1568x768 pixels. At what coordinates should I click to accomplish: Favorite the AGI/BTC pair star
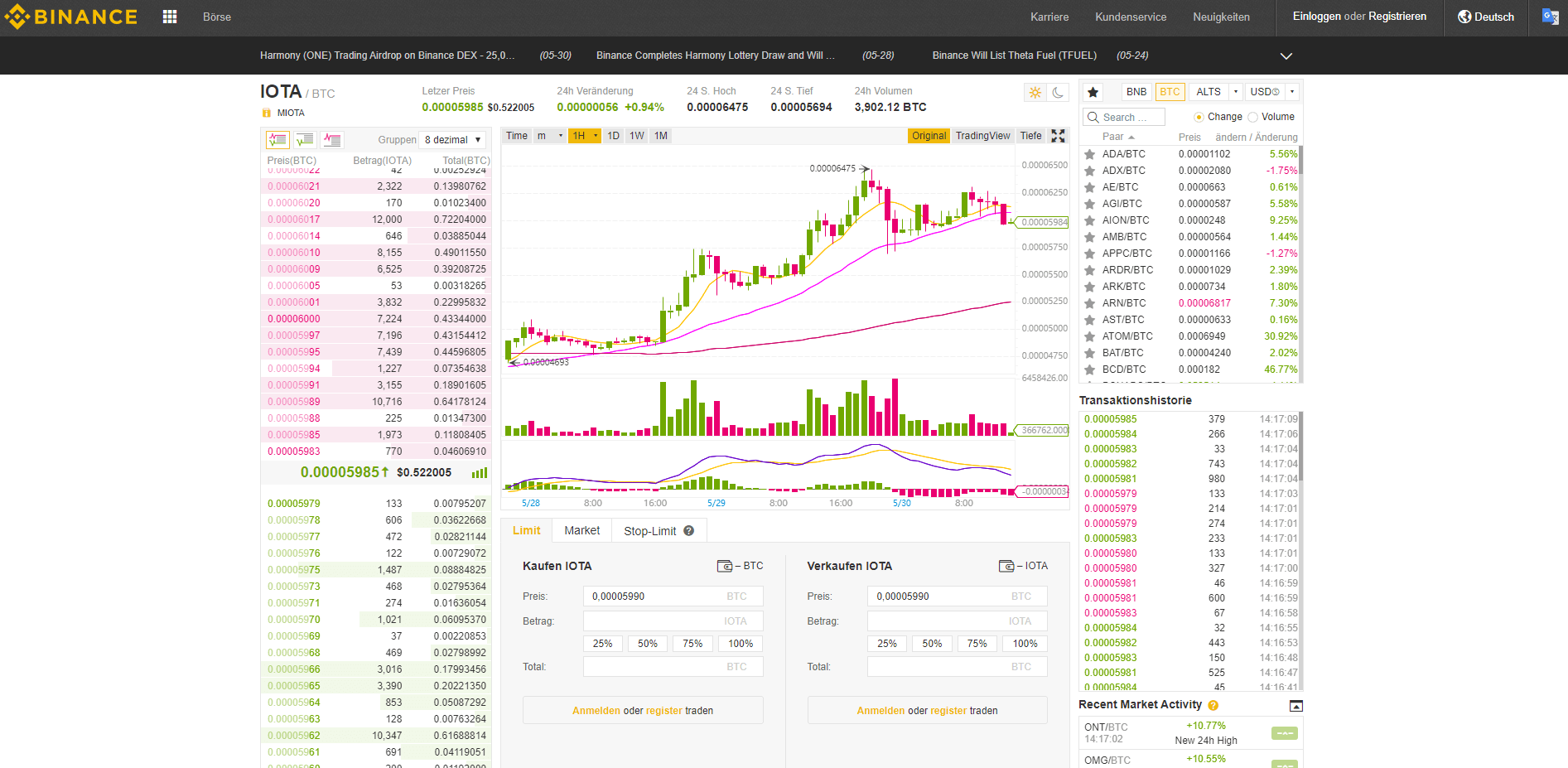pyautogui.click(x=1090, y=204)
